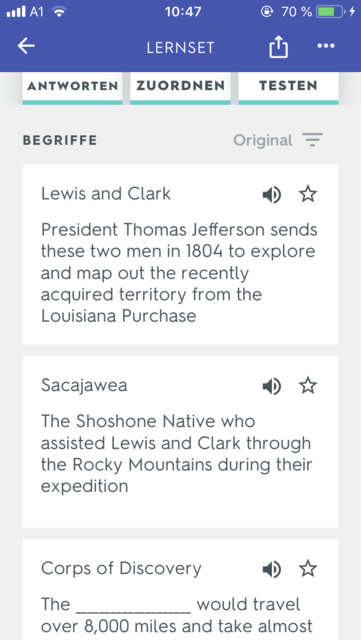This screenshot has width=361, height=640.
Task: Star the Corps of Discovery term
Action: pos(308,568)
